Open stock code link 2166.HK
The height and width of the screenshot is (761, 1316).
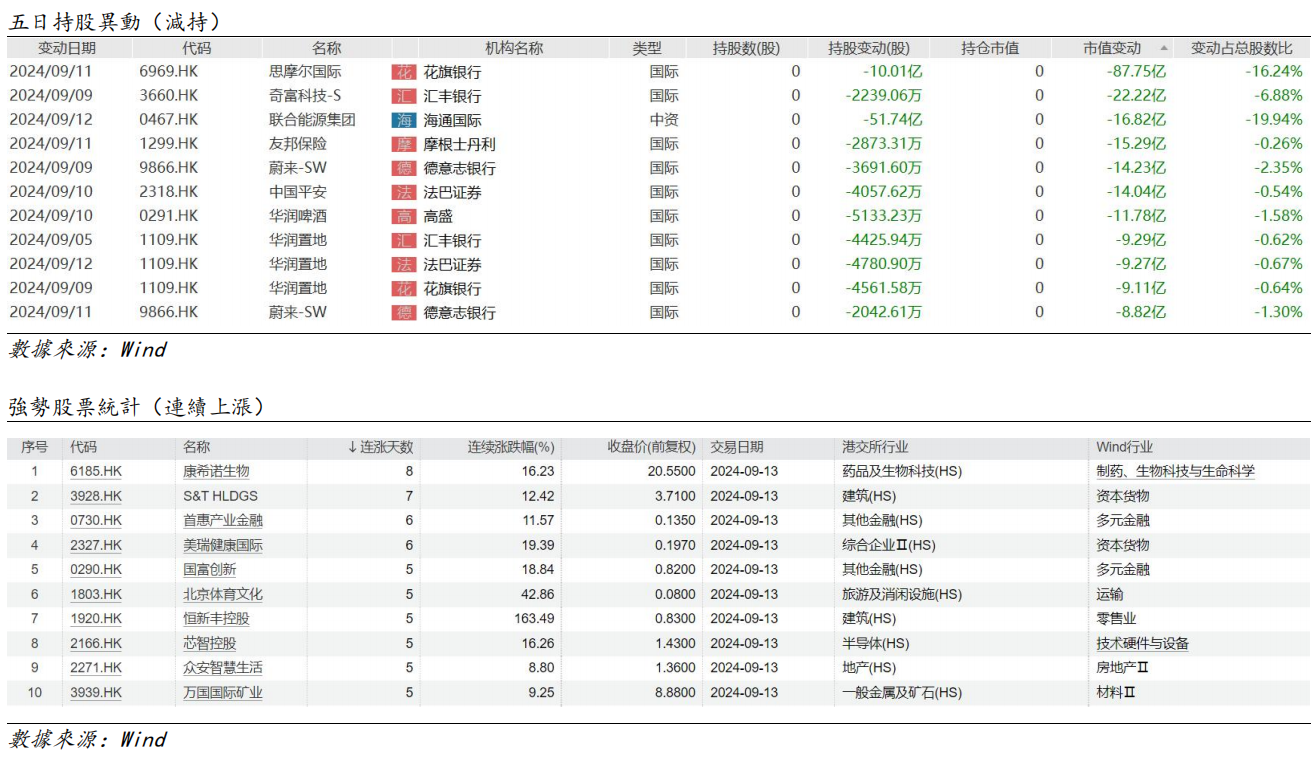click(x=96, y=643)
